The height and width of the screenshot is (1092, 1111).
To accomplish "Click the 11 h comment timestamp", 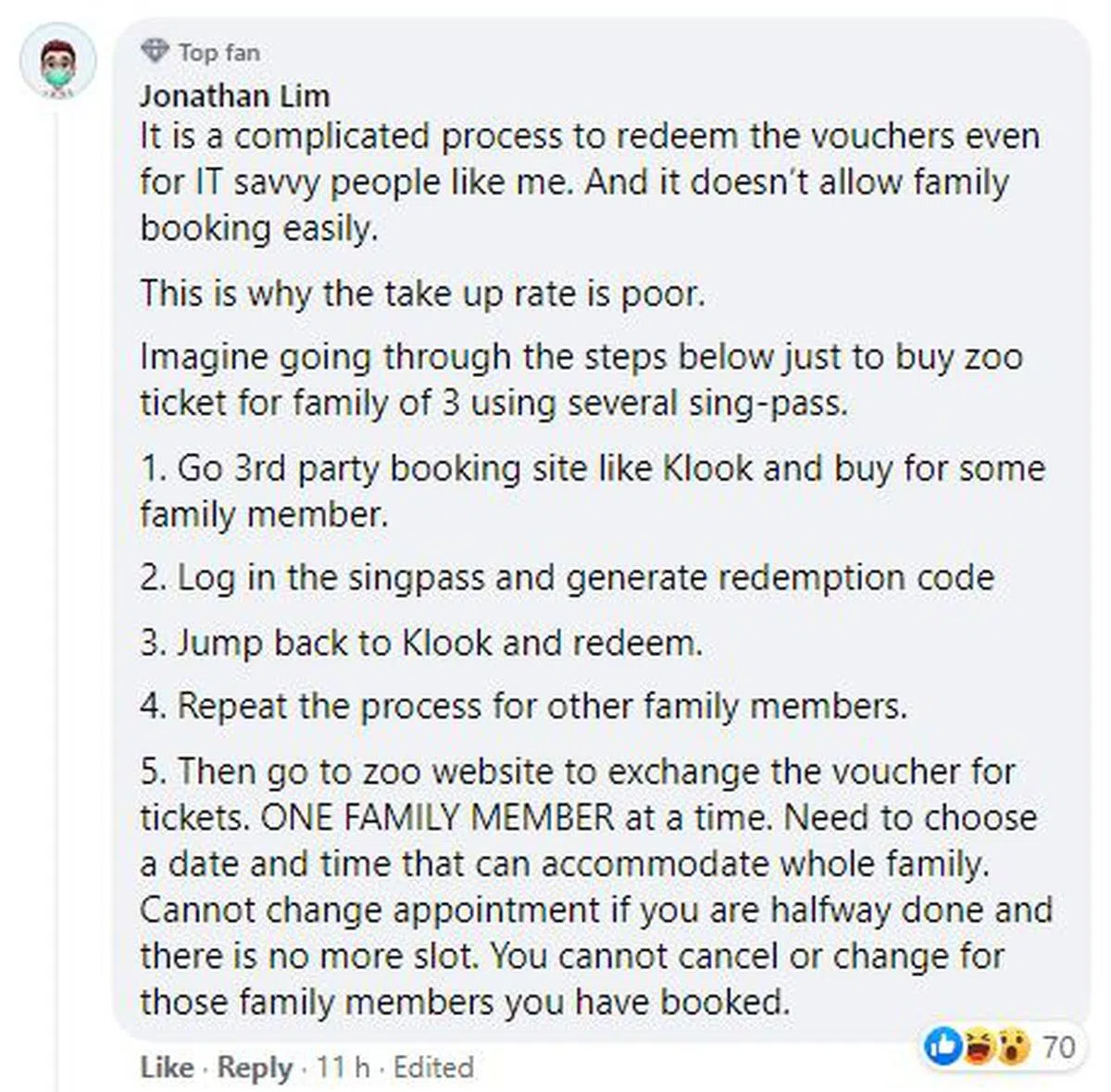I will [343, 1067].
